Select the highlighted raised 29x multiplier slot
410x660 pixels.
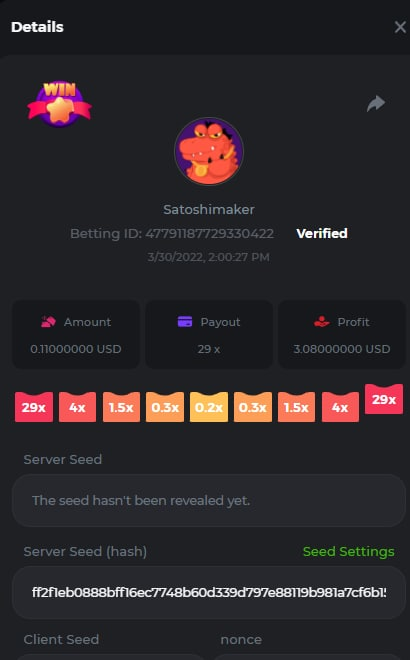[x=383, y=399]
